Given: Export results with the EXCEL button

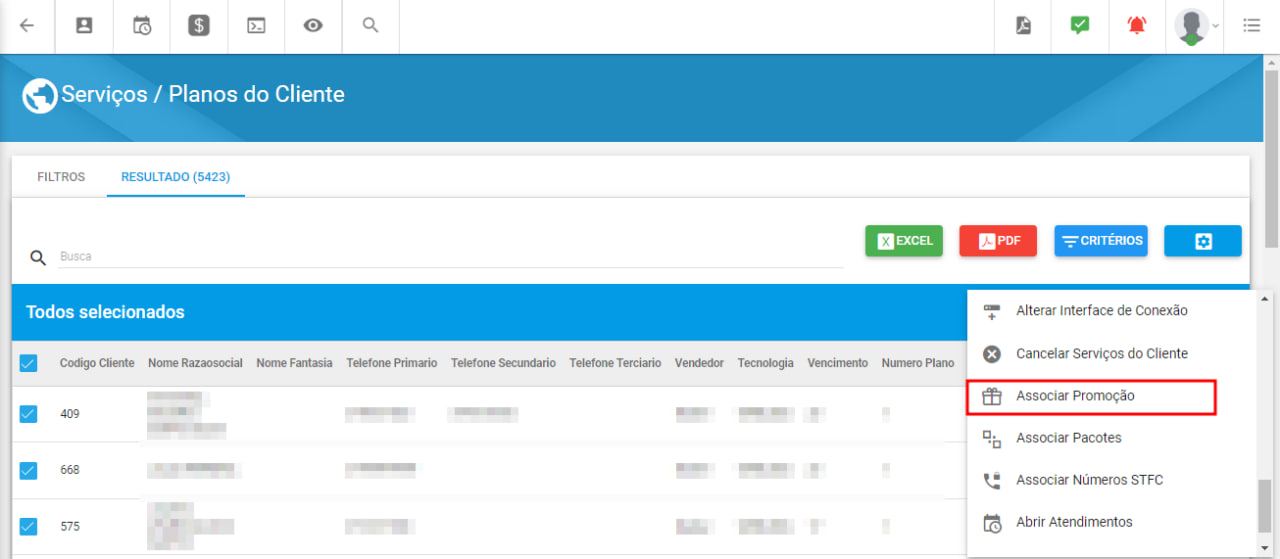Looking at the screenshot, I should (904, 241).
